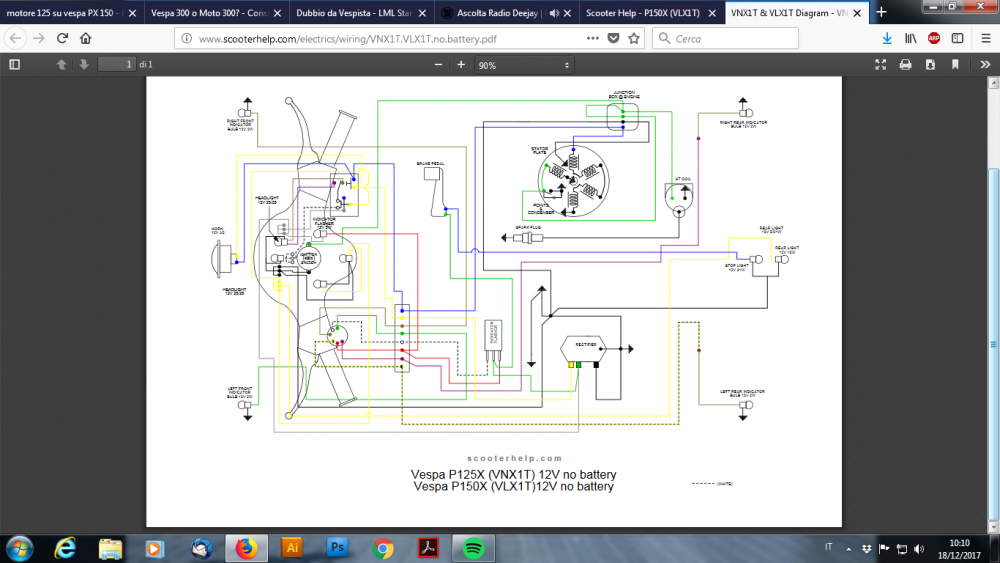This screenshot has width=1000, height=563.
Task: Open Dropbox tray icon
Action: (x=866, y=549)
